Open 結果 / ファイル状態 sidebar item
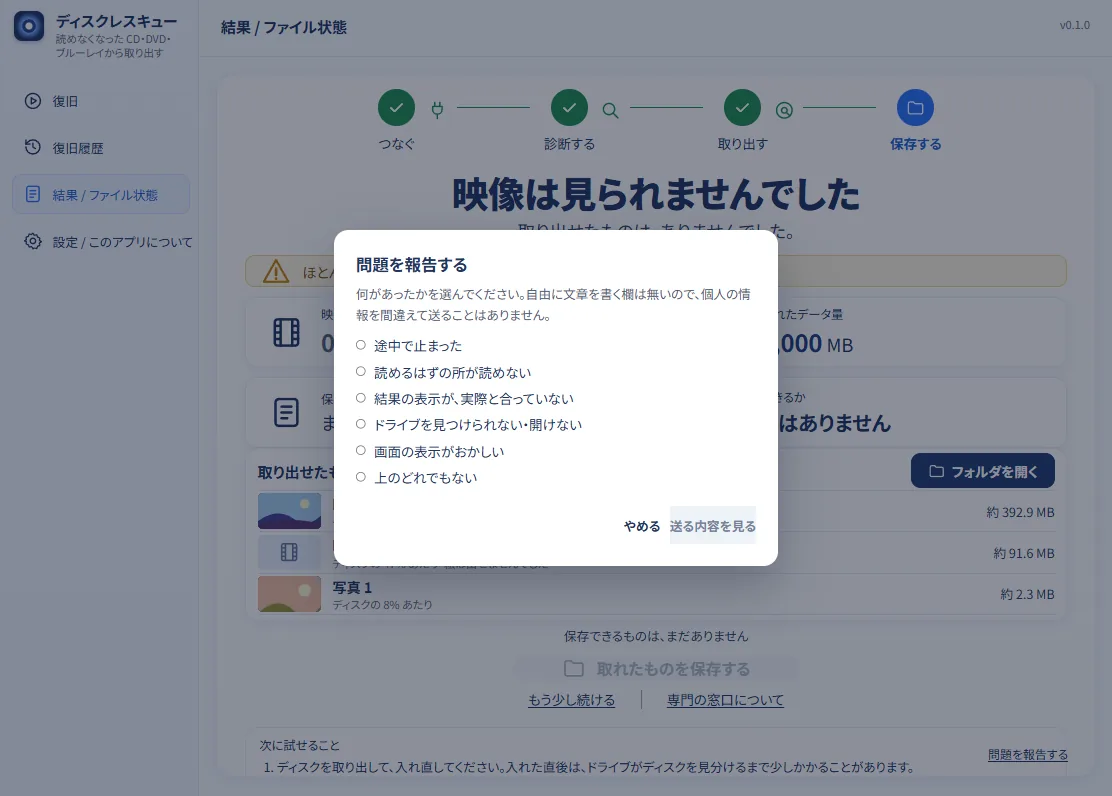The width and height of the screenshot is (1112, 796). point(101,194)
